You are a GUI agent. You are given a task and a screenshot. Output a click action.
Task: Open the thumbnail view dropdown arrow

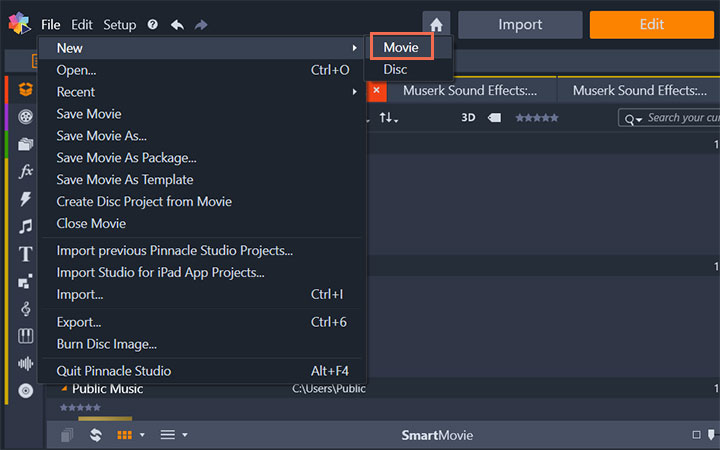click(x=142, y=435)
